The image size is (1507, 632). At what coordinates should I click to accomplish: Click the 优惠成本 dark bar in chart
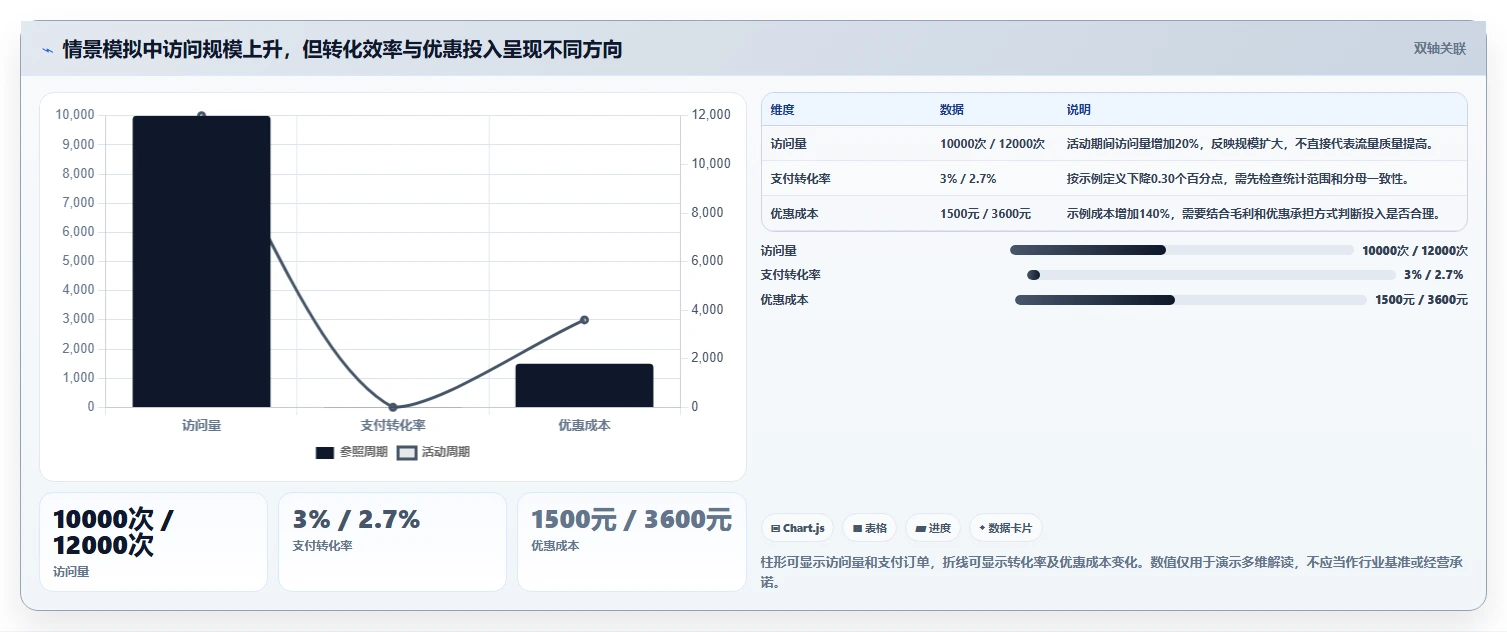[x=584, y=385]
